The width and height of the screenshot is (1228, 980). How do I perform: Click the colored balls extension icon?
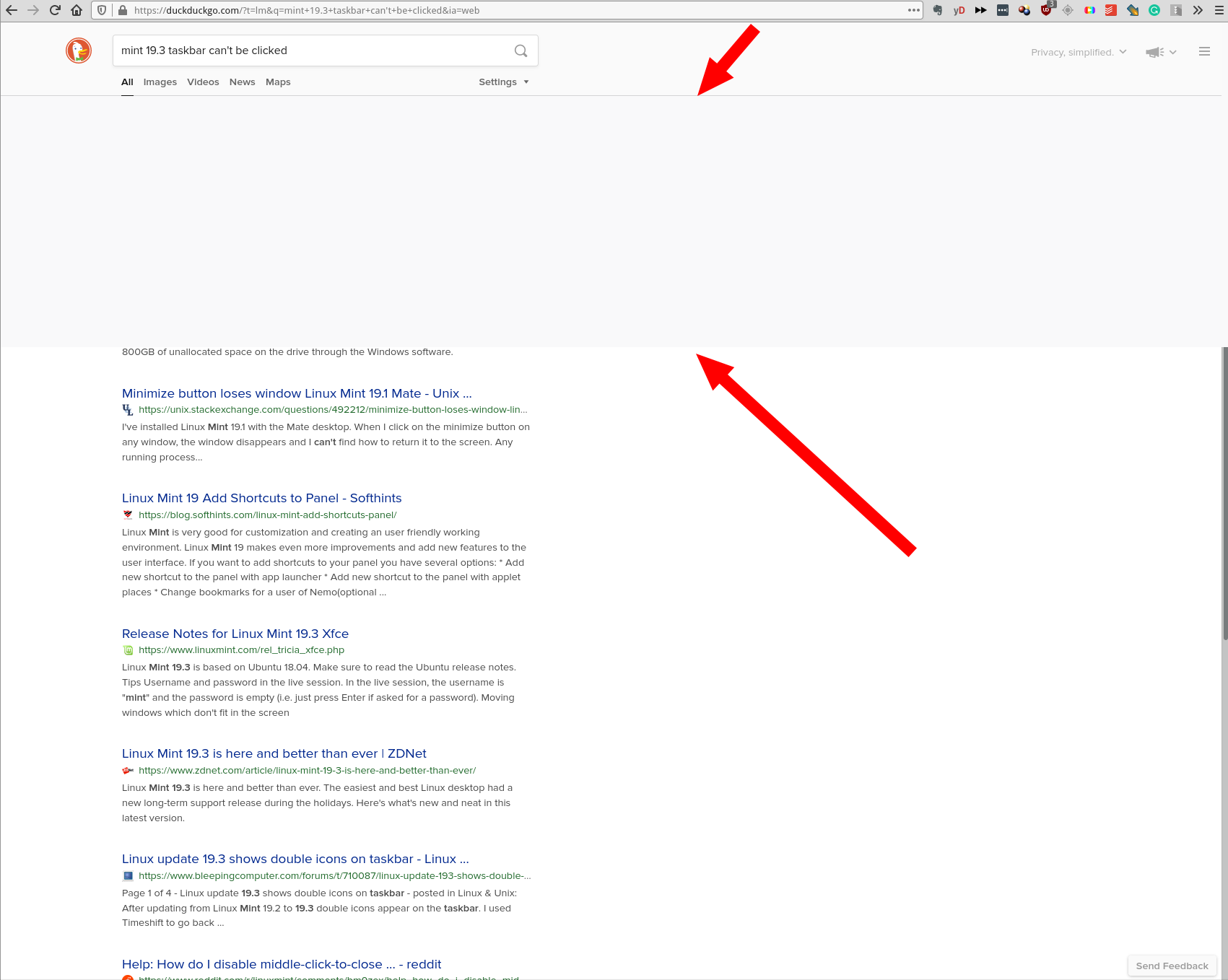1024,10
